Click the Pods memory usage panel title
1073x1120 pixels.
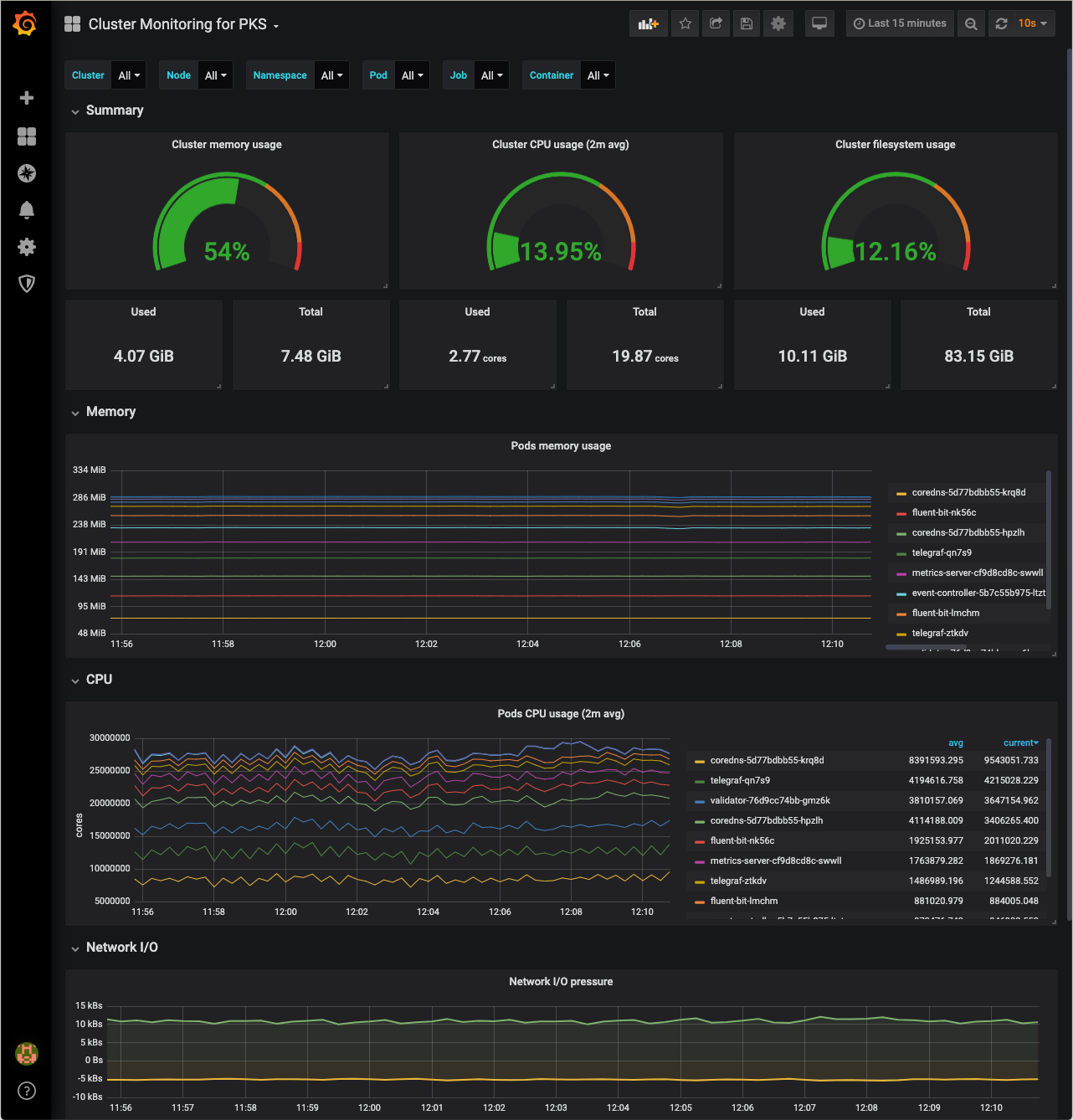pyautogui.click(x=561, y=446)
